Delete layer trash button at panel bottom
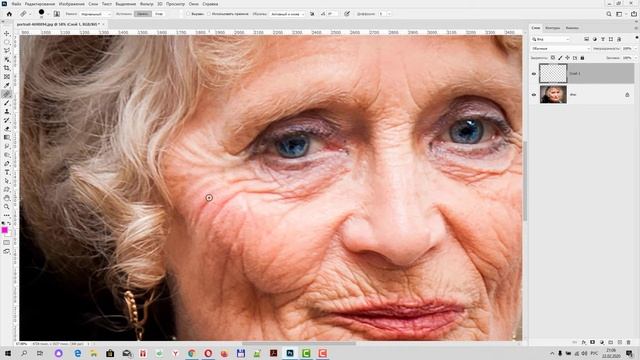This screenshot has width=640, height=360. click(629, 342)
